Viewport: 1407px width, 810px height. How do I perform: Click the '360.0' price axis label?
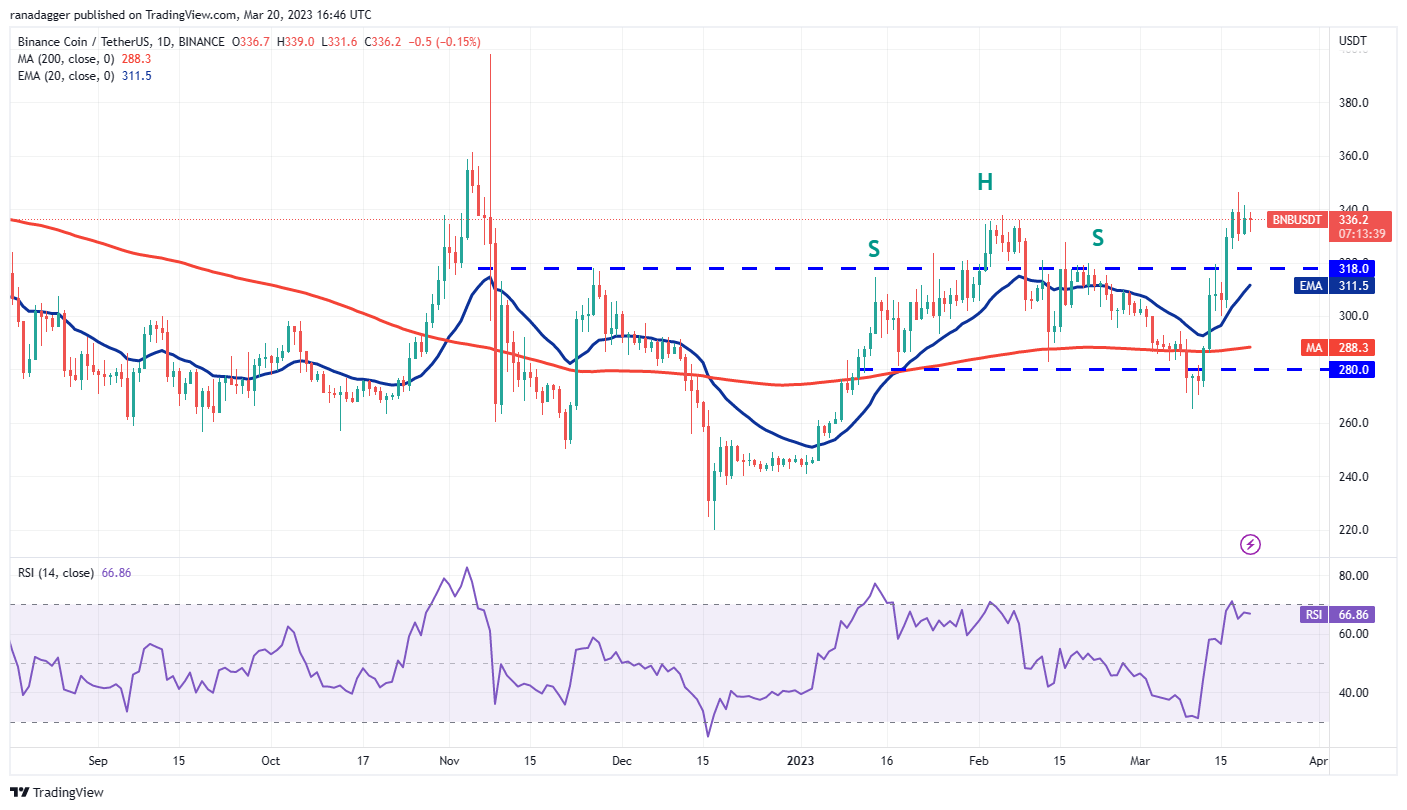coord(1354,156)
